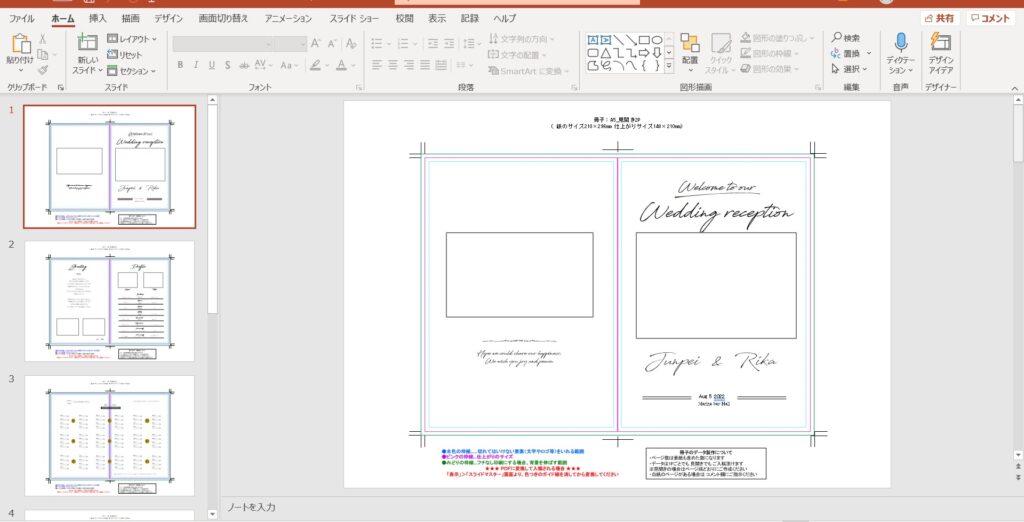The image size is (1024, 522).
Task: Select slide 2 thumbnail in panel
Action: (x=109, y=300)
